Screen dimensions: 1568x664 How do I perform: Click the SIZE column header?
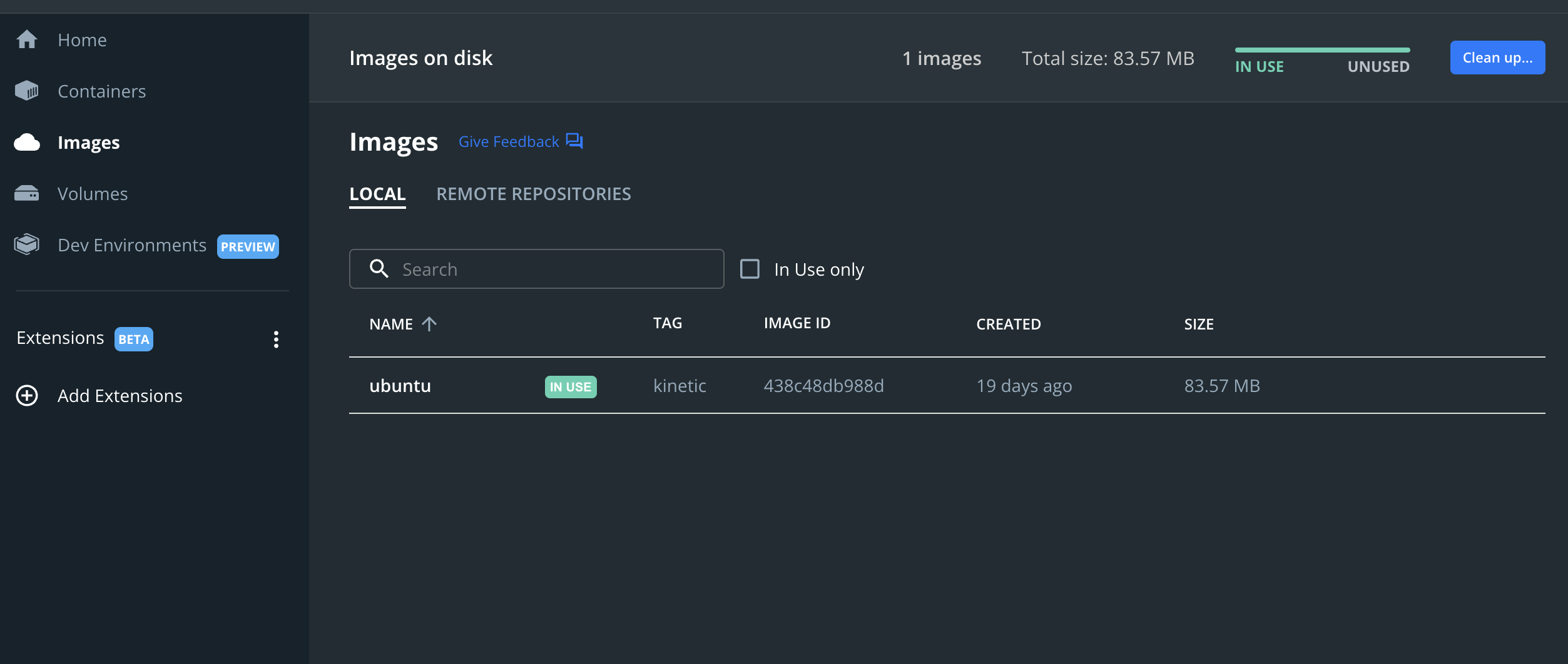point(1198,324)
